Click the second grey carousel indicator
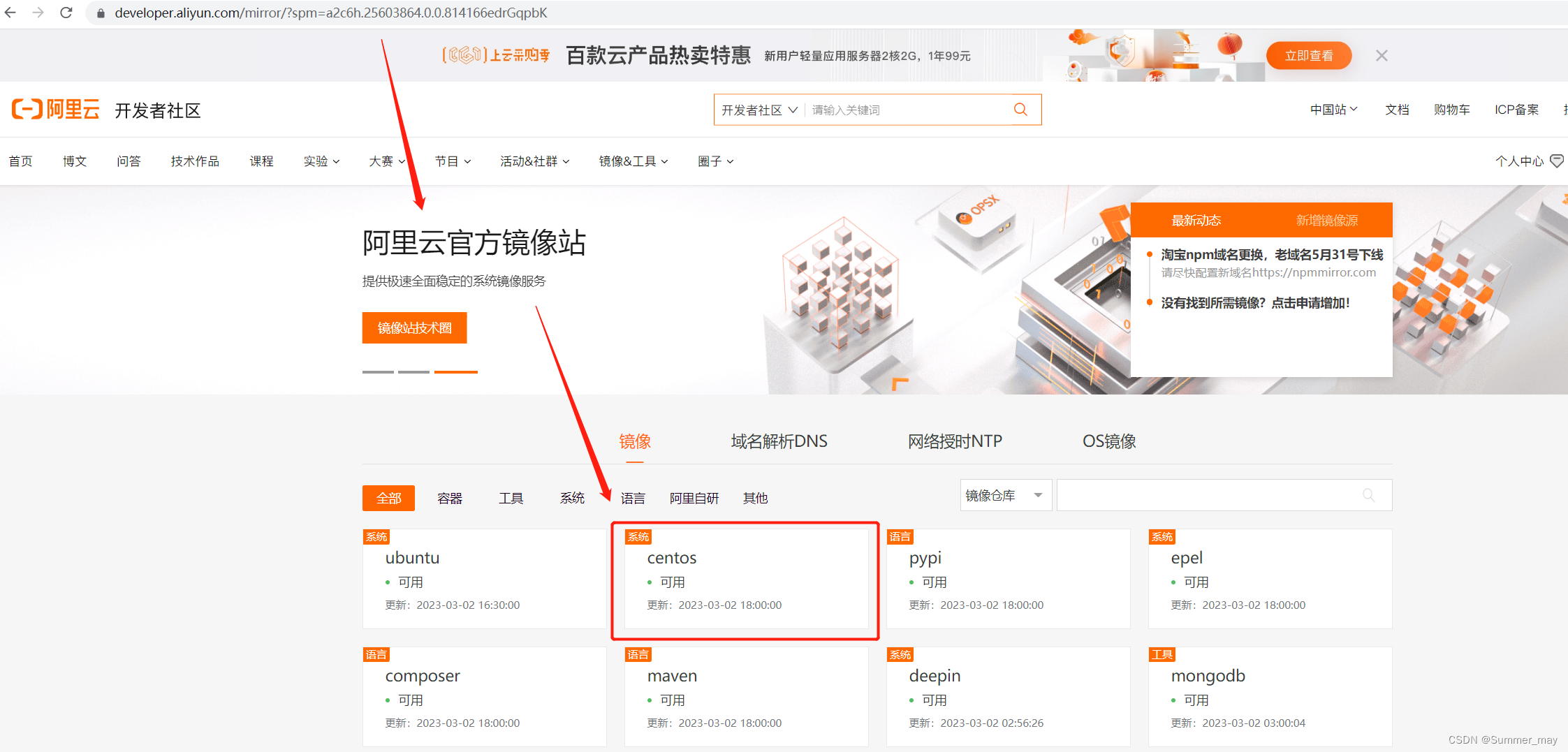The width and height of the screenshot is (1568, 752). click(413, 372)
